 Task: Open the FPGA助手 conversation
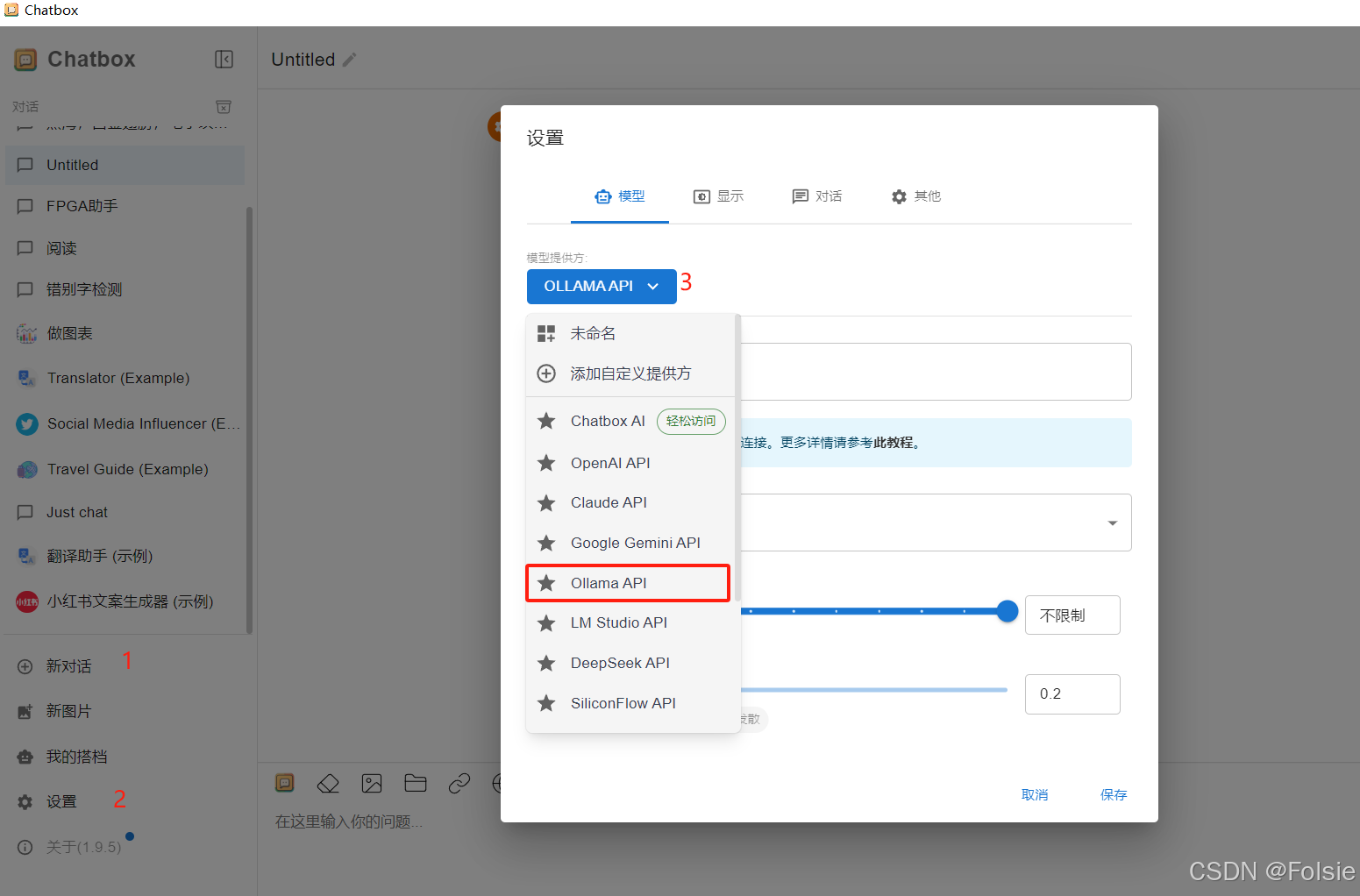click(125, 206)
